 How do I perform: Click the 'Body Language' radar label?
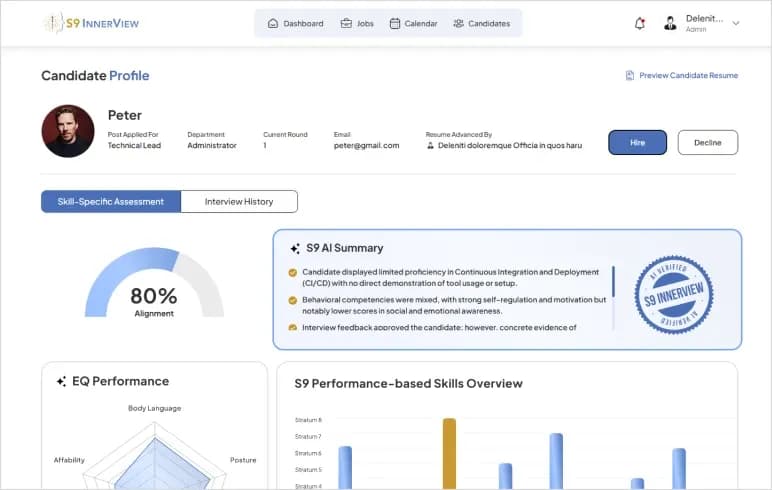tap(155, 408)
